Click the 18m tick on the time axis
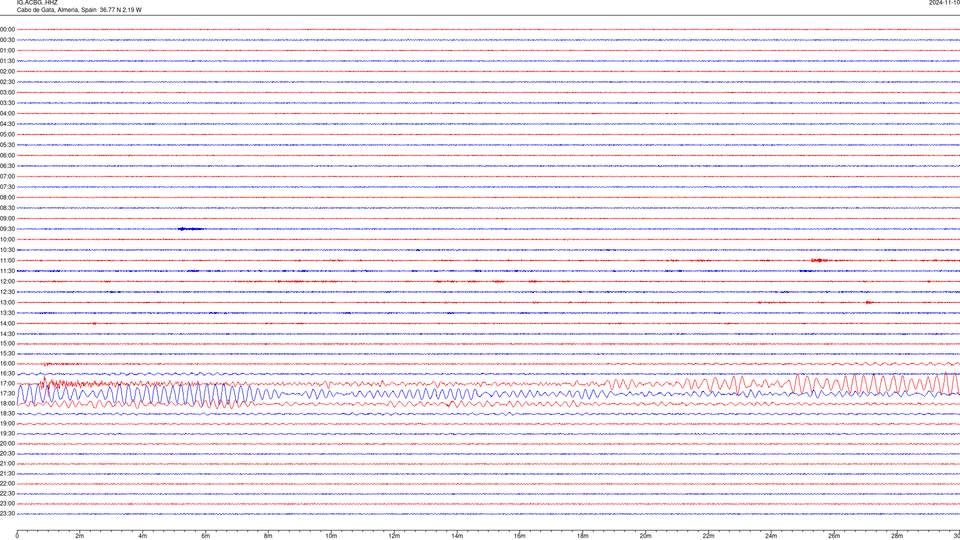The width and height of the screenshot is (960, 540). (582, 536)
